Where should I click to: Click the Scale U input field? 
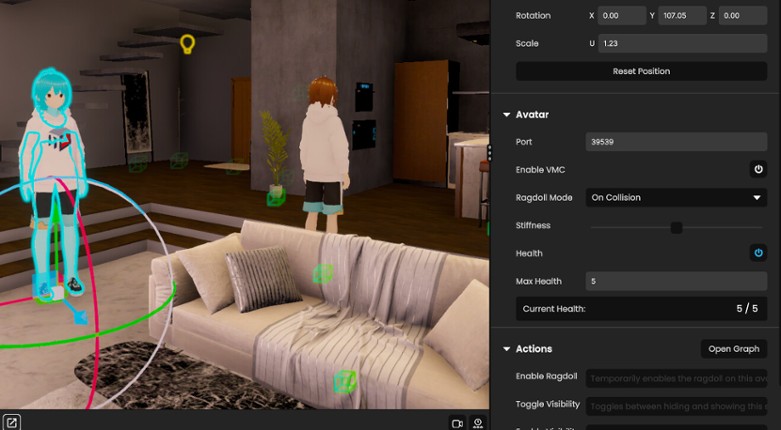[x=682, y=43]
